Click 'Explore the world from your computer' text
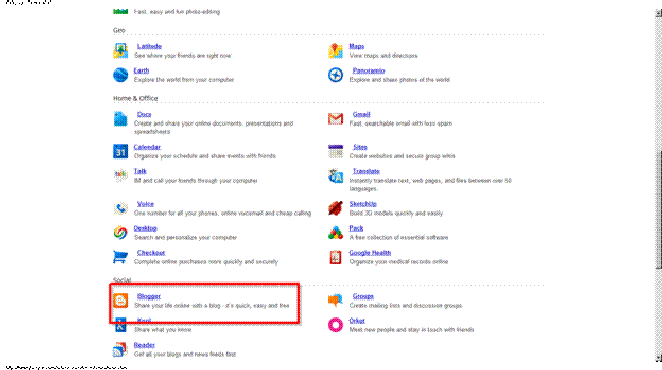The height and width of the screenshot is (370, 662). coord(184,79)
